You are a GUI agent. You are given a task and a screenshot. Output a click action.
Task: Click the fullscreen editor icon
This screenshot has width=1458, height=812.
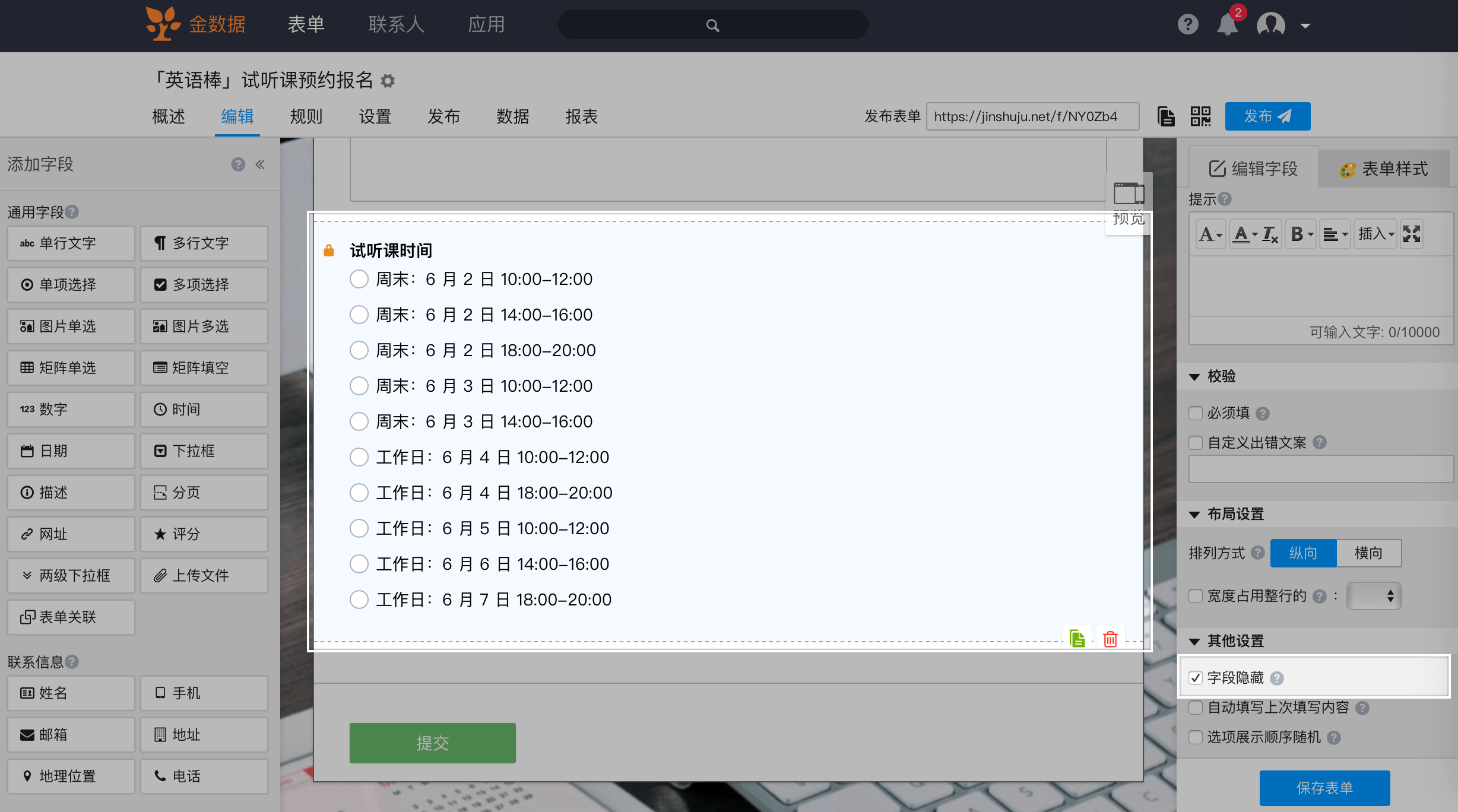pyautogui.click(x=1412, y=234)
